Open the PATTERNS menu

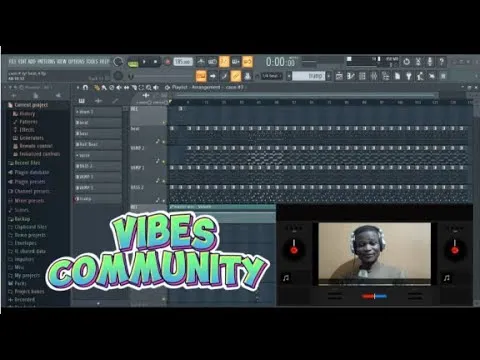pyautogui.click(x=46, y=62)
